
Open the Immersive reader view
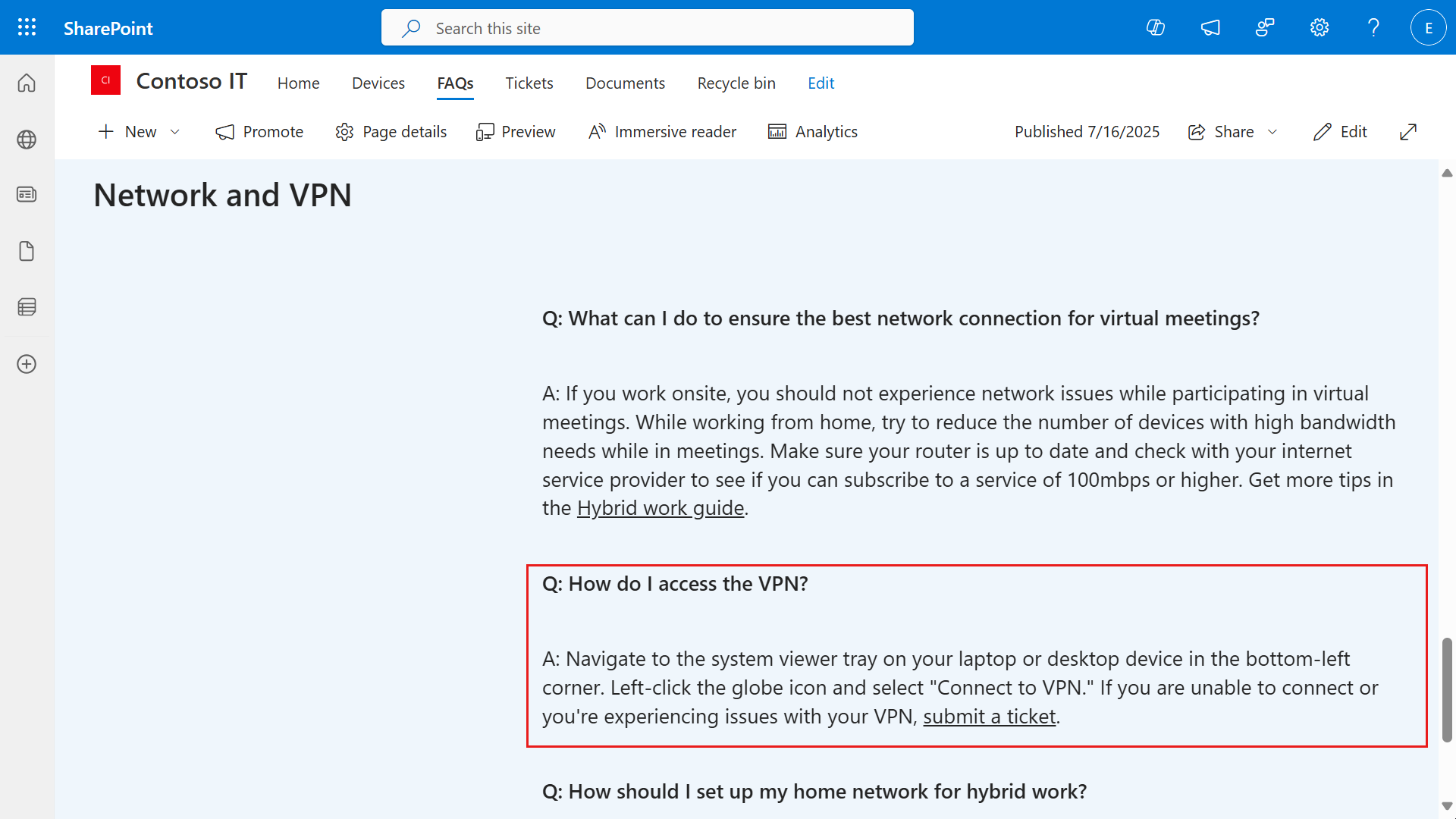(x=661, y=131)
